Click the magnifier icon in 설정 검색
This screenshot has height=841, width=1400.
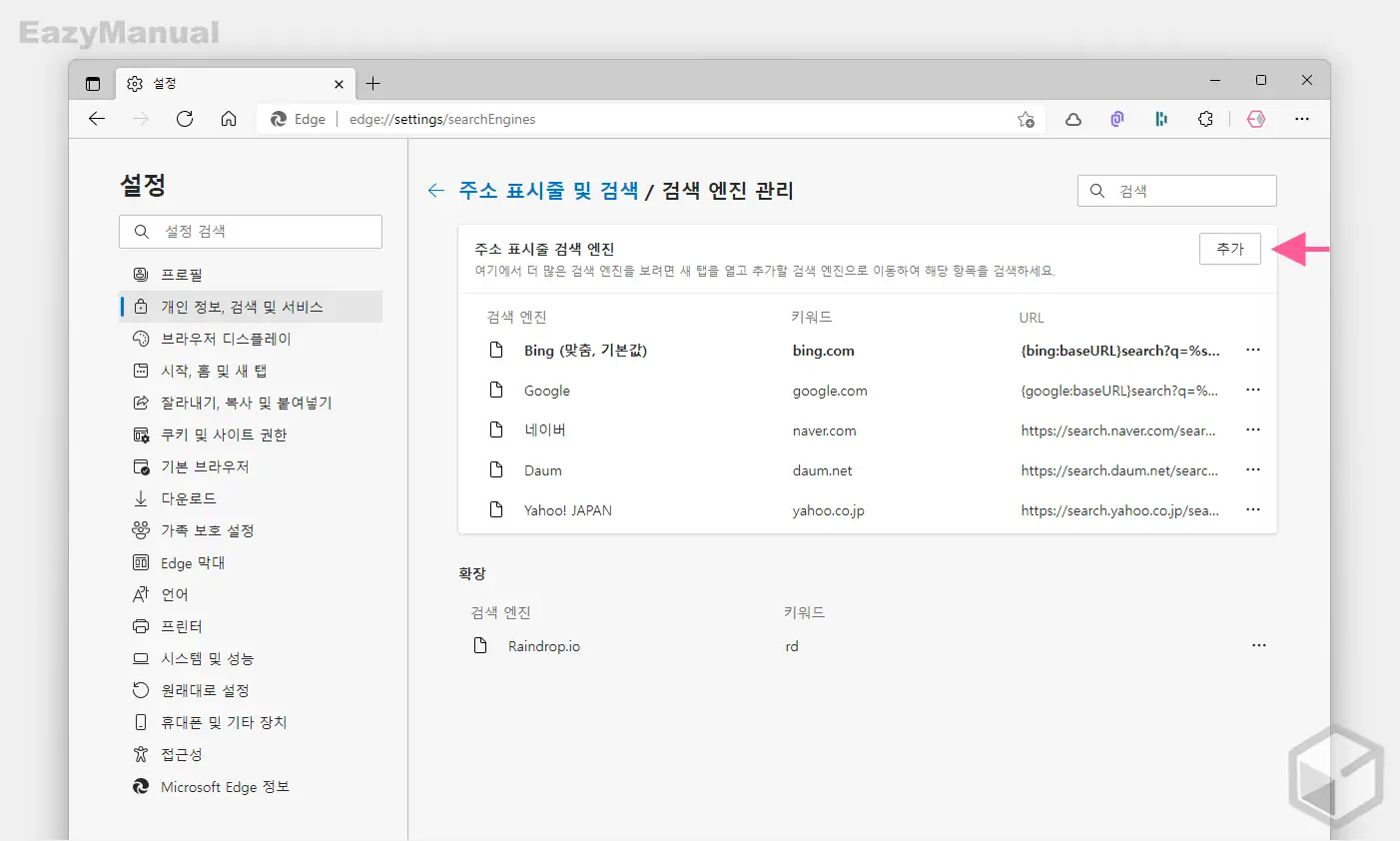(142, 231)
